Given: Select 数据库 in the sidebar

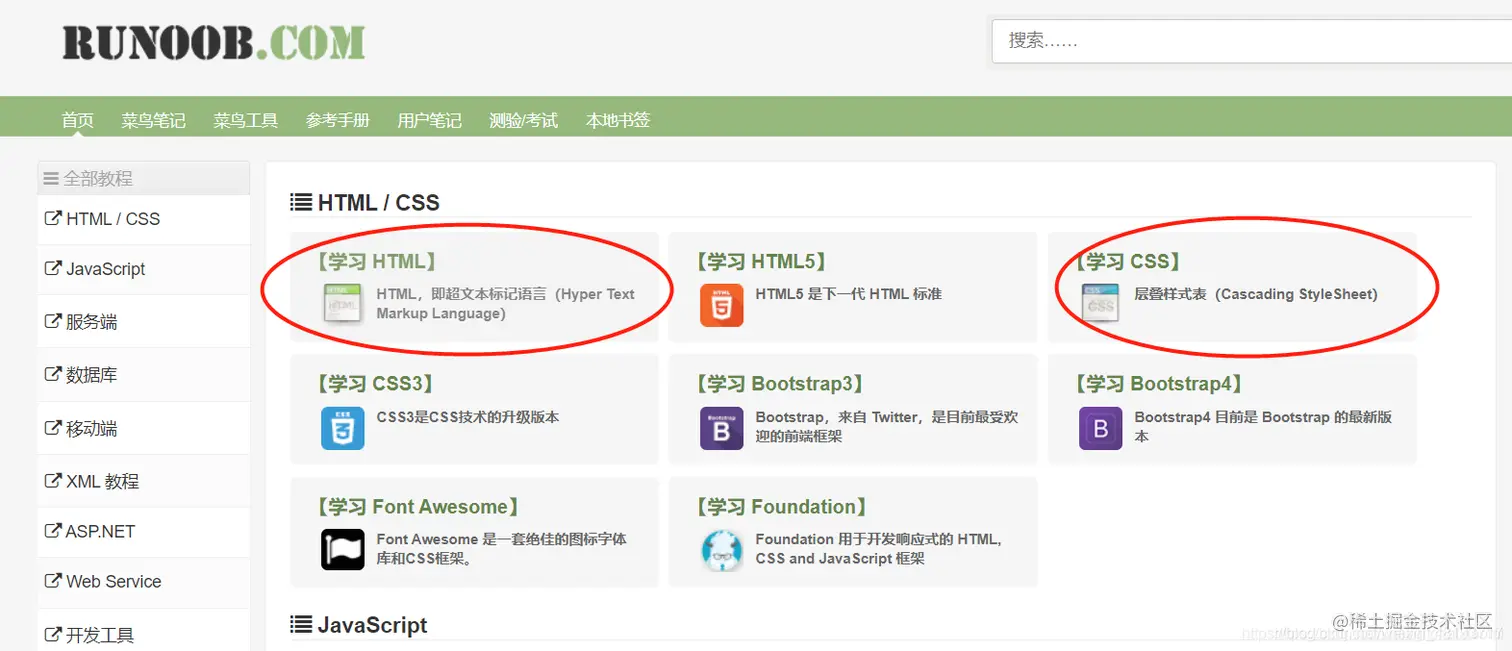Looking at the screenshot, I should tap(144, 375).
